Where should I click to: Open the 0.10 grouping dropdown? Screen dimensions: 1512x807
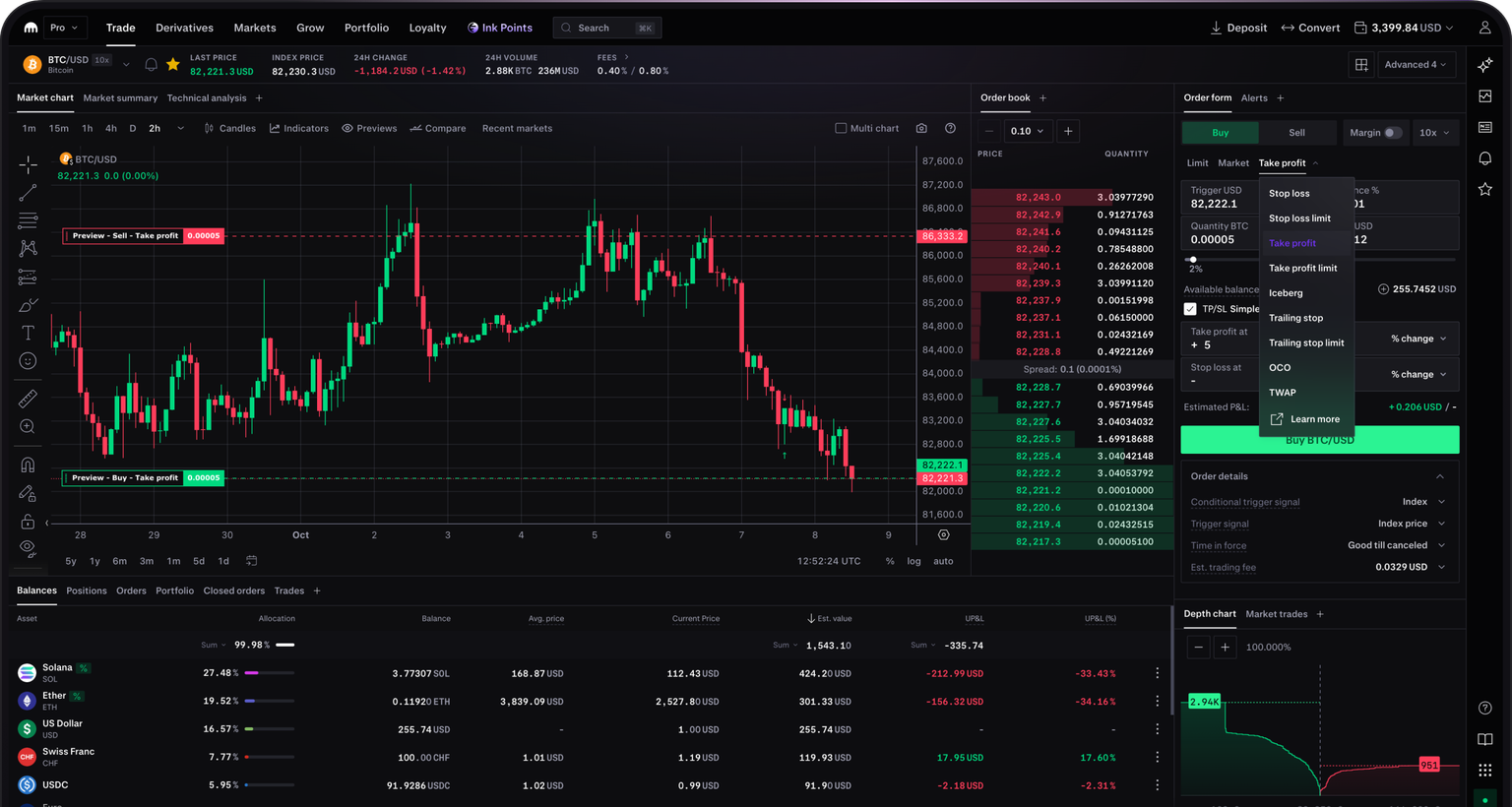pyautogui.click(x=1027, y=131)
